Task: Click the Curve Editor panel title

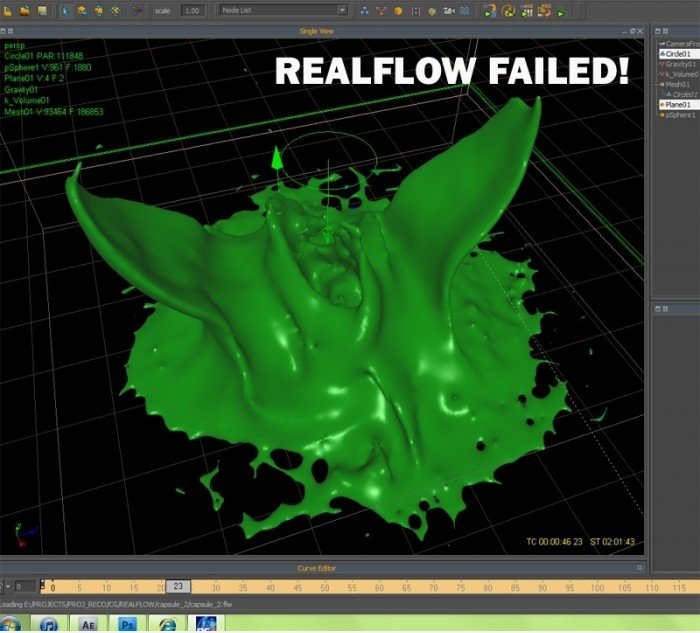Action: coord(317,568)
